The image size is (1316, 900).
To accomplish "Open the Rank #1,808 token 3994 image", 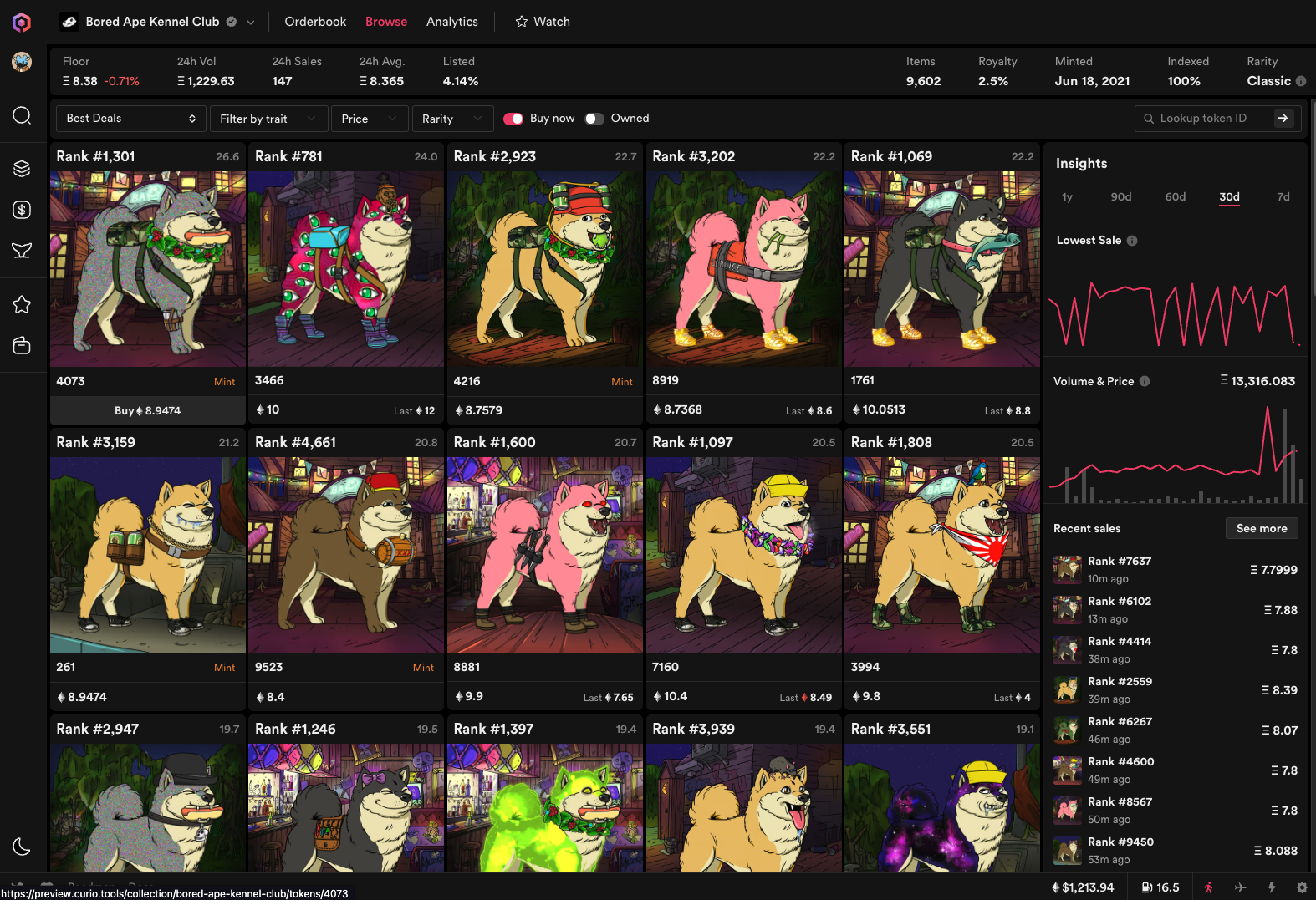I will click(942, 555).
